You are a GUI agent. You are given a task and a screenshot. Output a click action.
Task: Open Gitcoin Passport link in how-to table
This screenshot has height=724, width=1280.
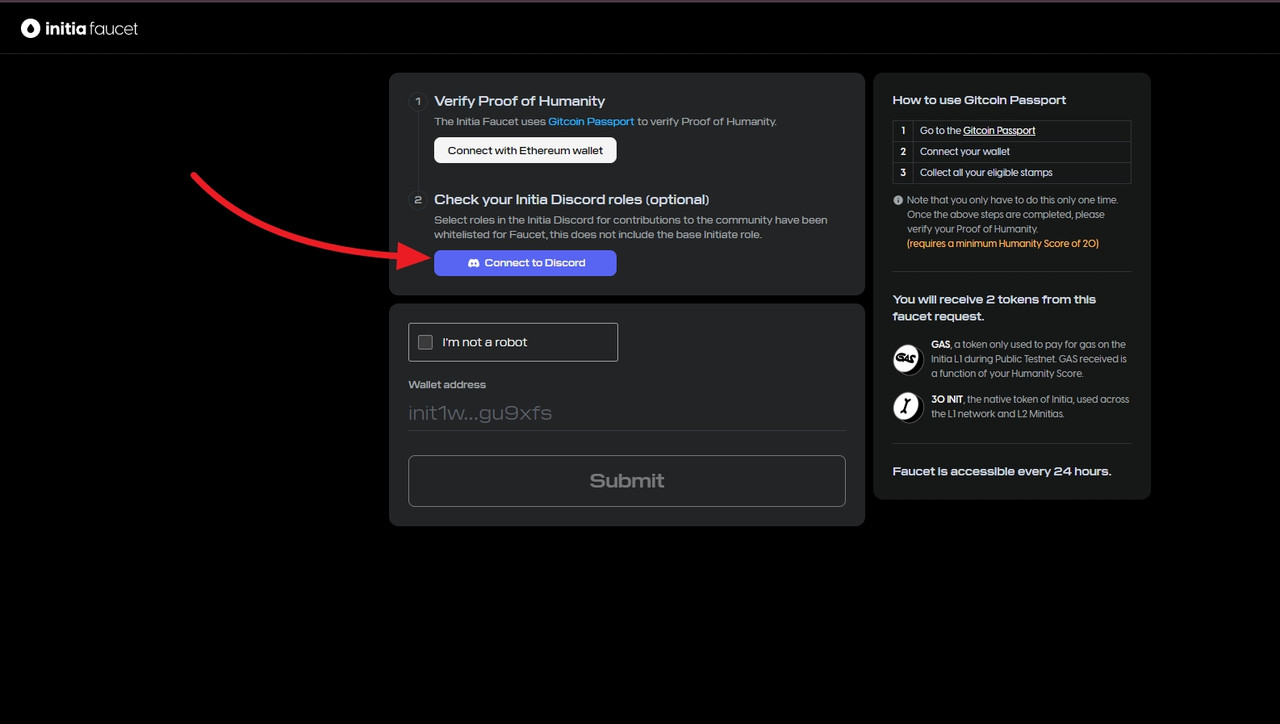click(999, 131)
